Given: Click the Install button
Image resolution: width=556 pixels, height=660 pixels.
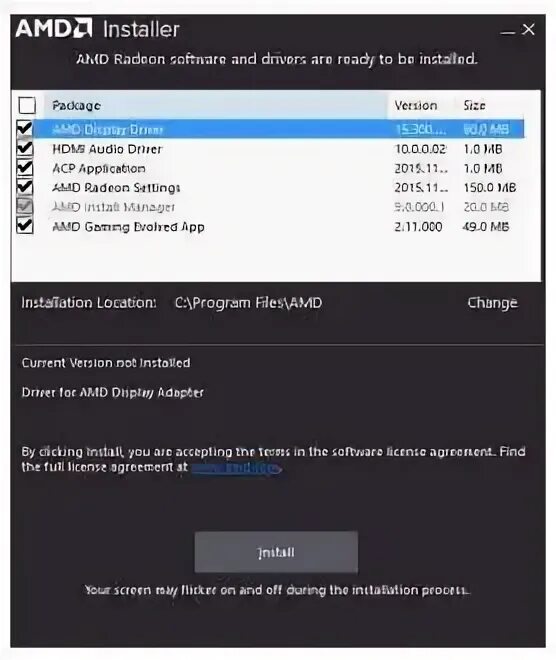Looking at the screenshot, I should [276, 552].
